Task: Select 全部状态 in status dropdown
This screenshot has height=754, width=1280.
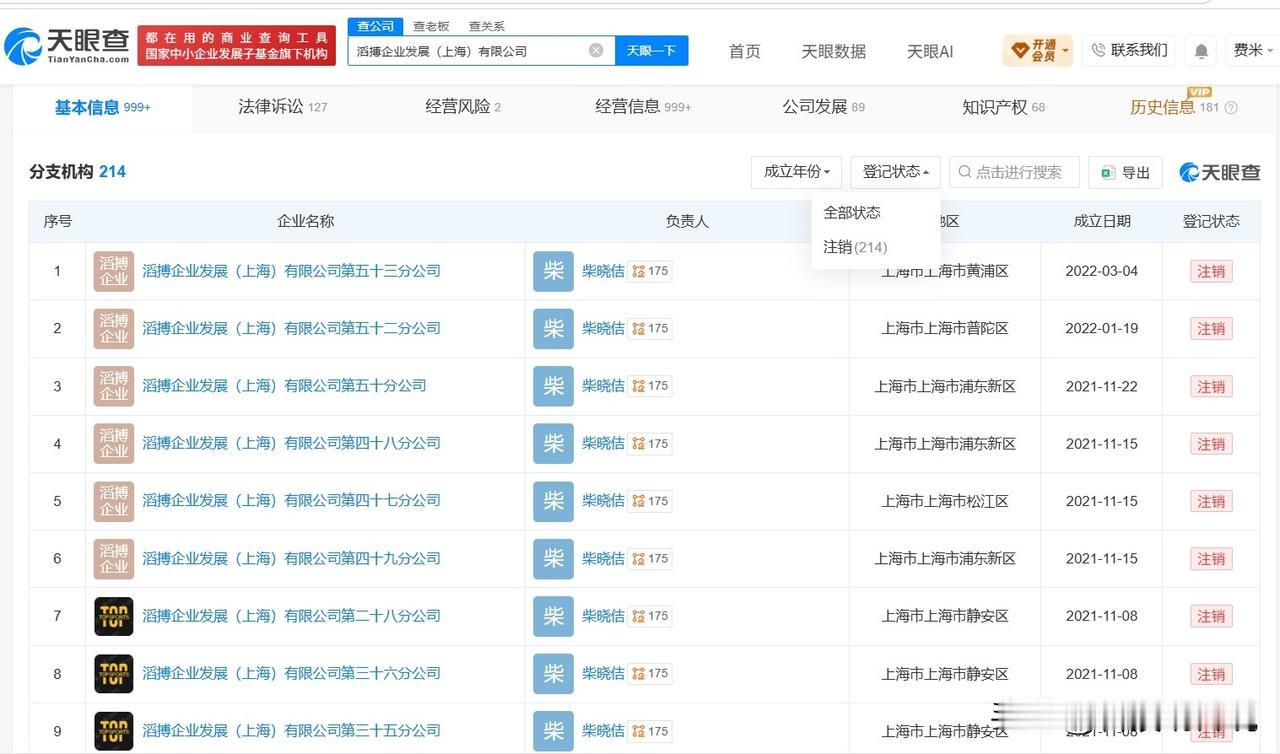Action: coord(852,212)
